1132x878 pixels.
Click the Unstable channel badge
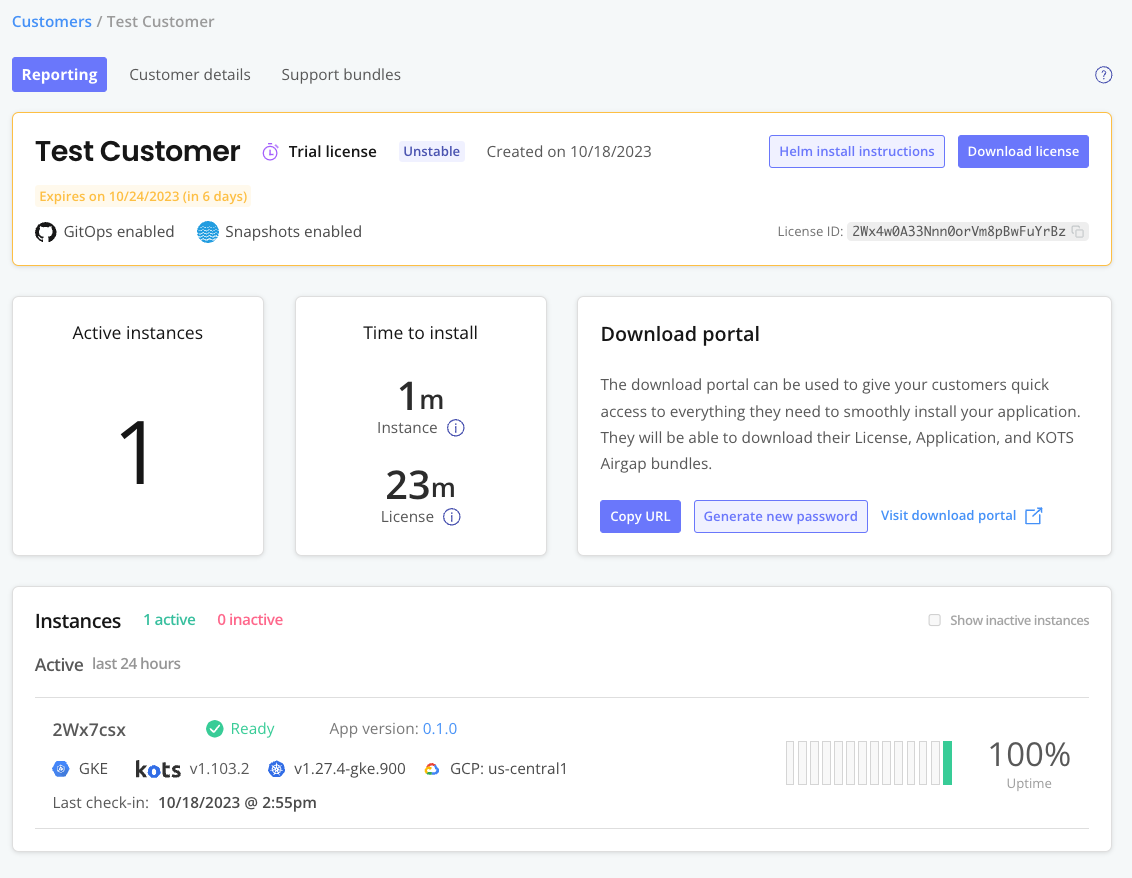[x=431, y=151]
